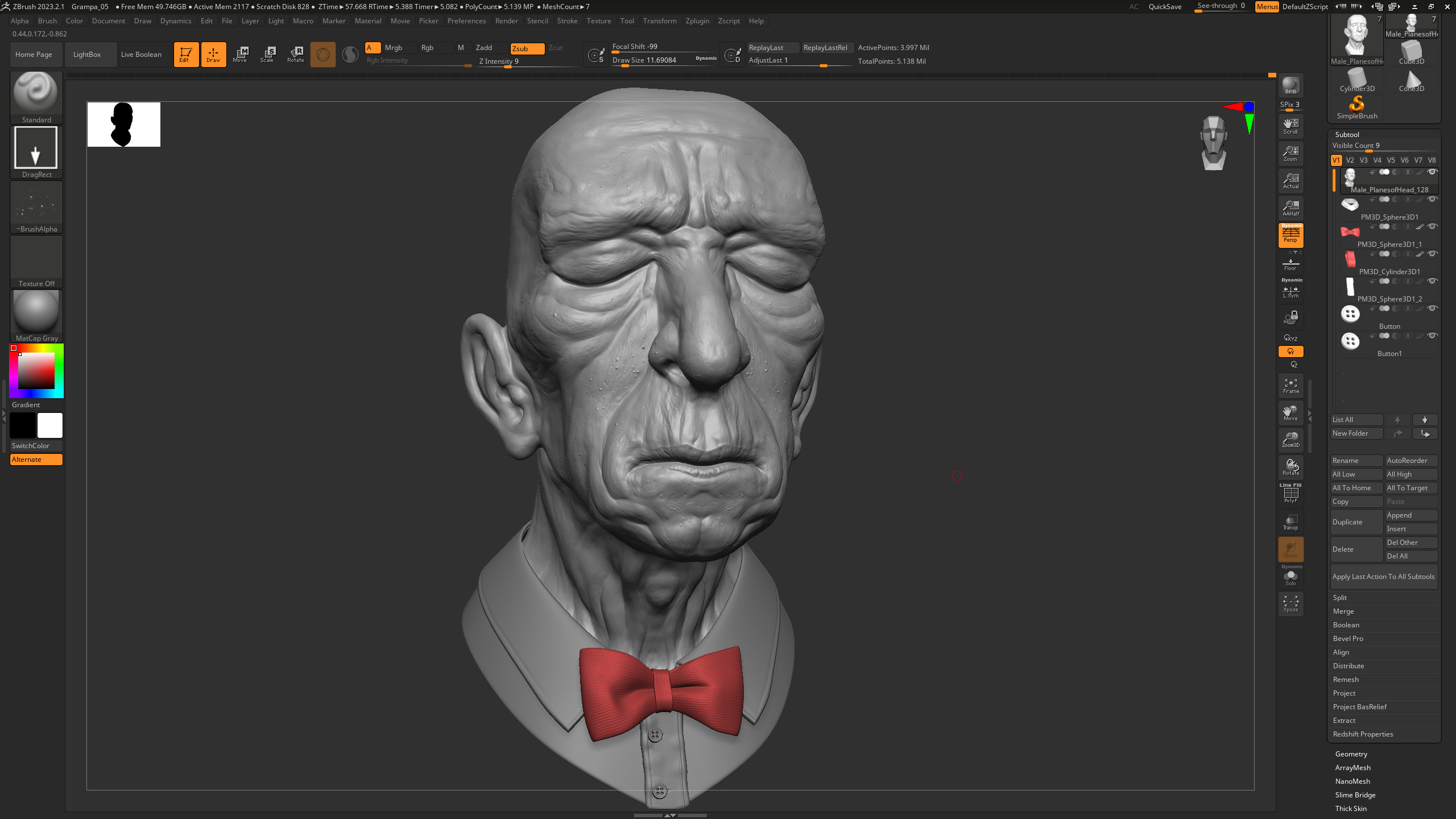Hide the Button1 subtool eye
Viewport: 1456px width, 819px height.
[x=1433, y=336]
